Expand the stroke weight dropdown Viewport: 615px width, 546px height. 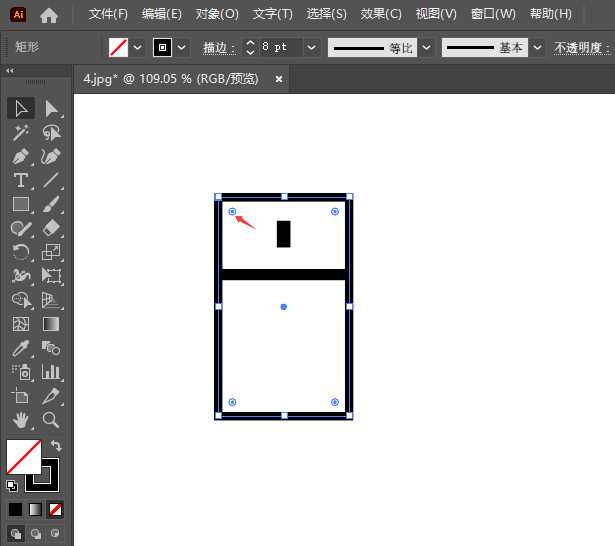312,48
